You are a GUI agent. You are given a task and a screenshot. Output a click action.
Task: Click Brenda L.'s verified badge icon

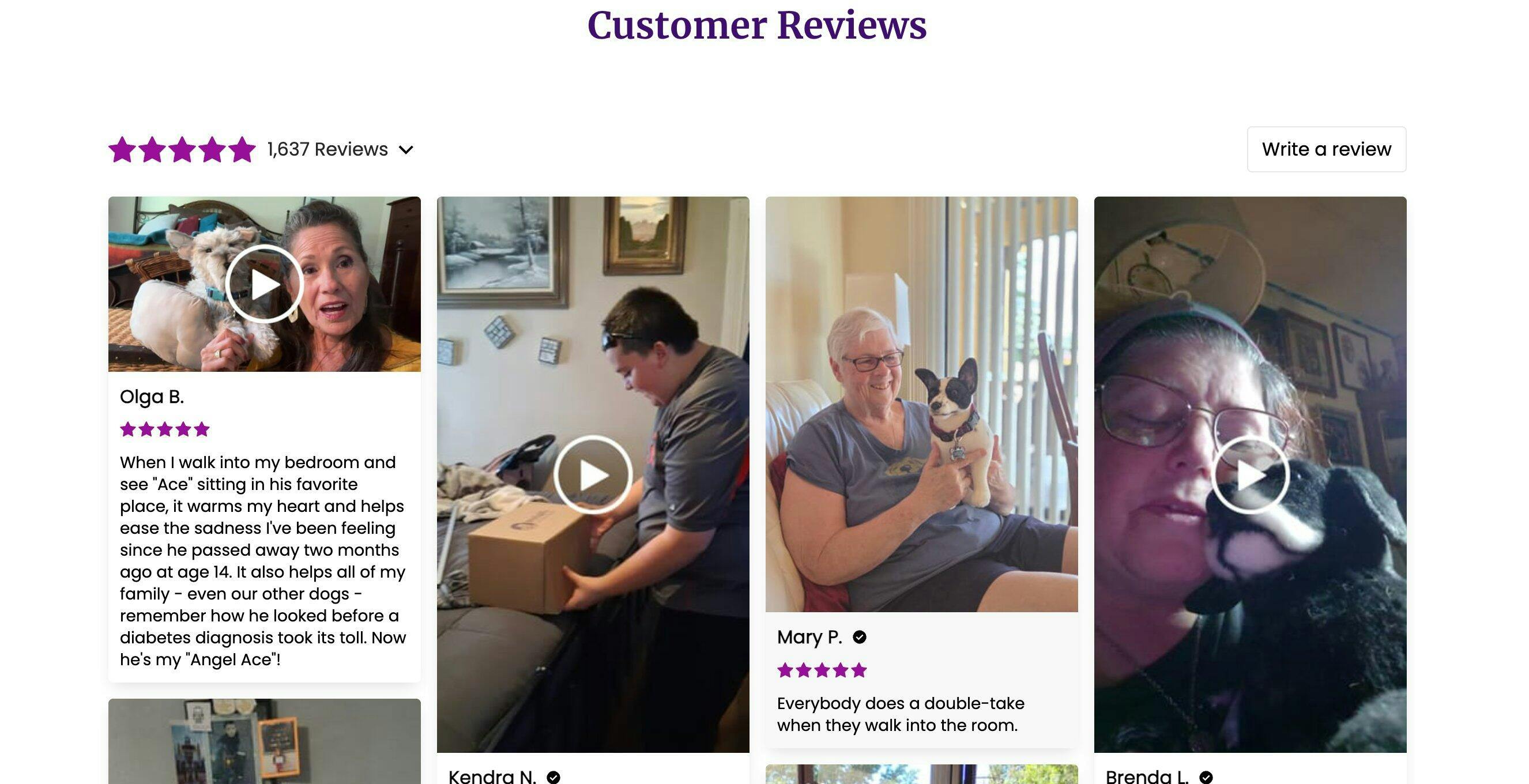(x=1206, y=777)
